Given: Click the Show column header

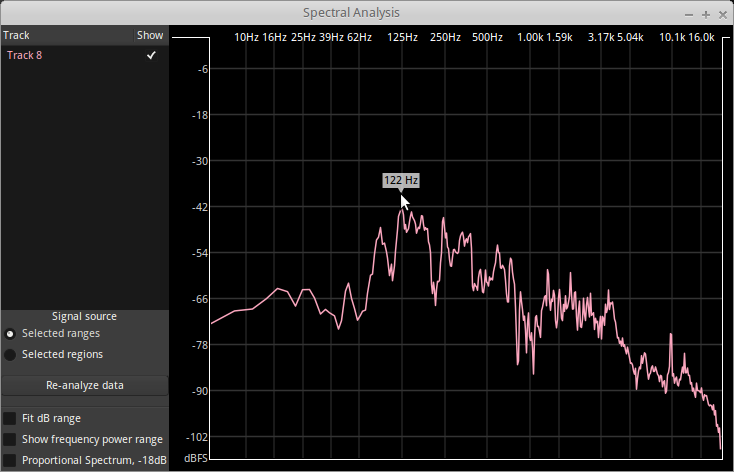Looking at the screenshot, I should pos(150,36).
